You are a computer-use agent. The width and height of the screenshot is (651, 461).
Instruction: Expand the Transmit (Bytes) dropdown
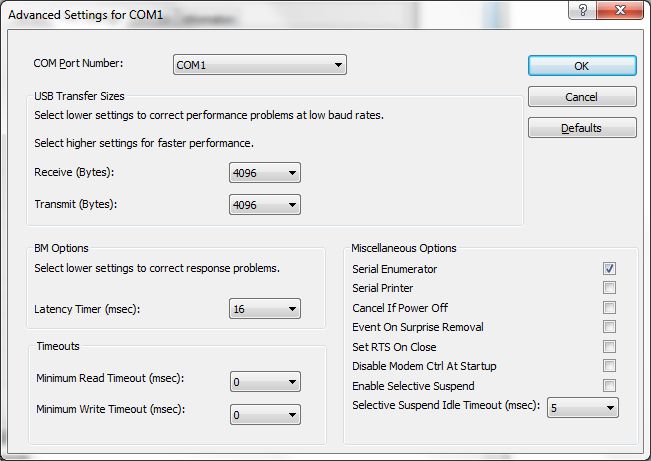[265, 205]
